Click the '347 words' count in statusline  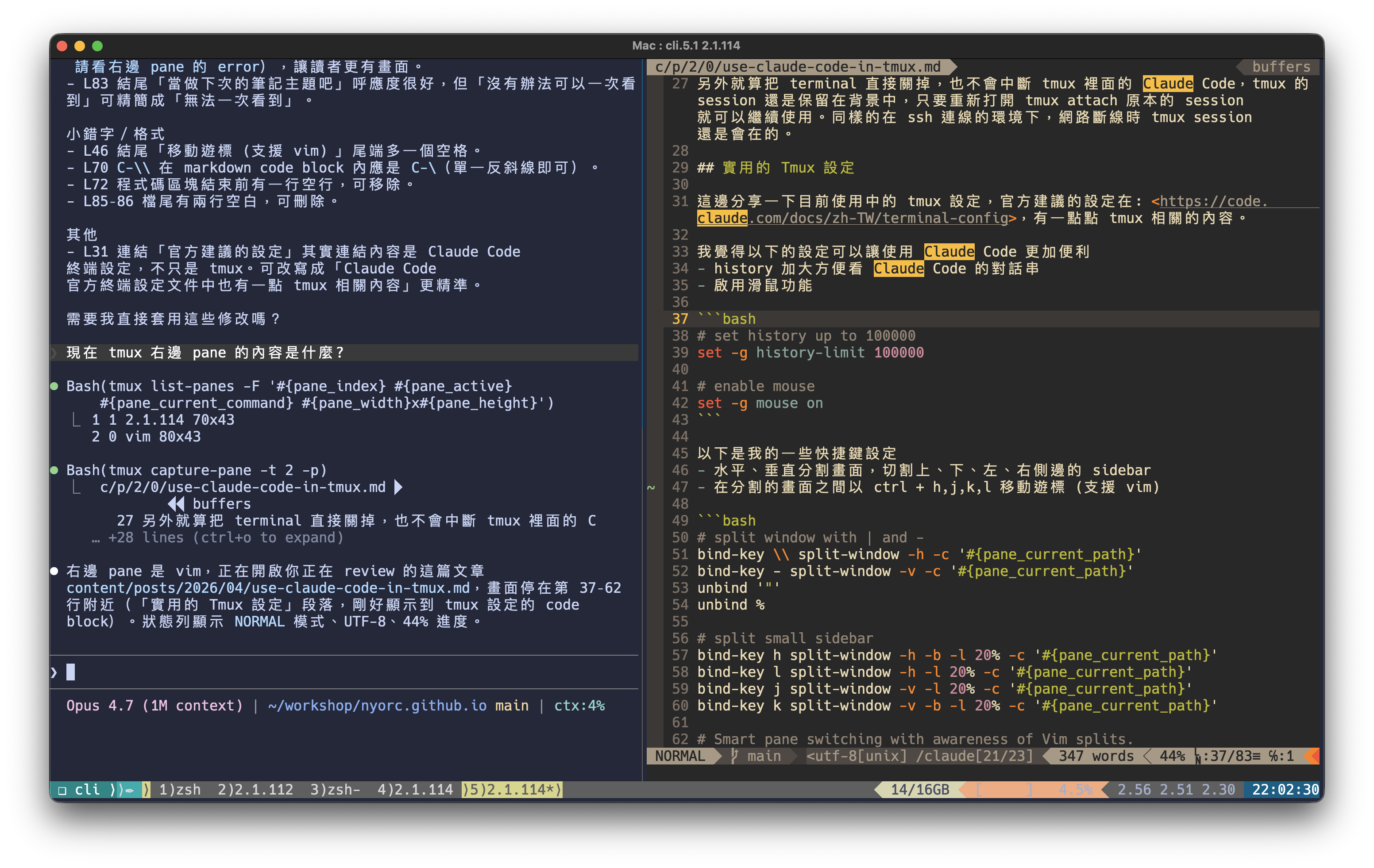[x=1096, y=756]
